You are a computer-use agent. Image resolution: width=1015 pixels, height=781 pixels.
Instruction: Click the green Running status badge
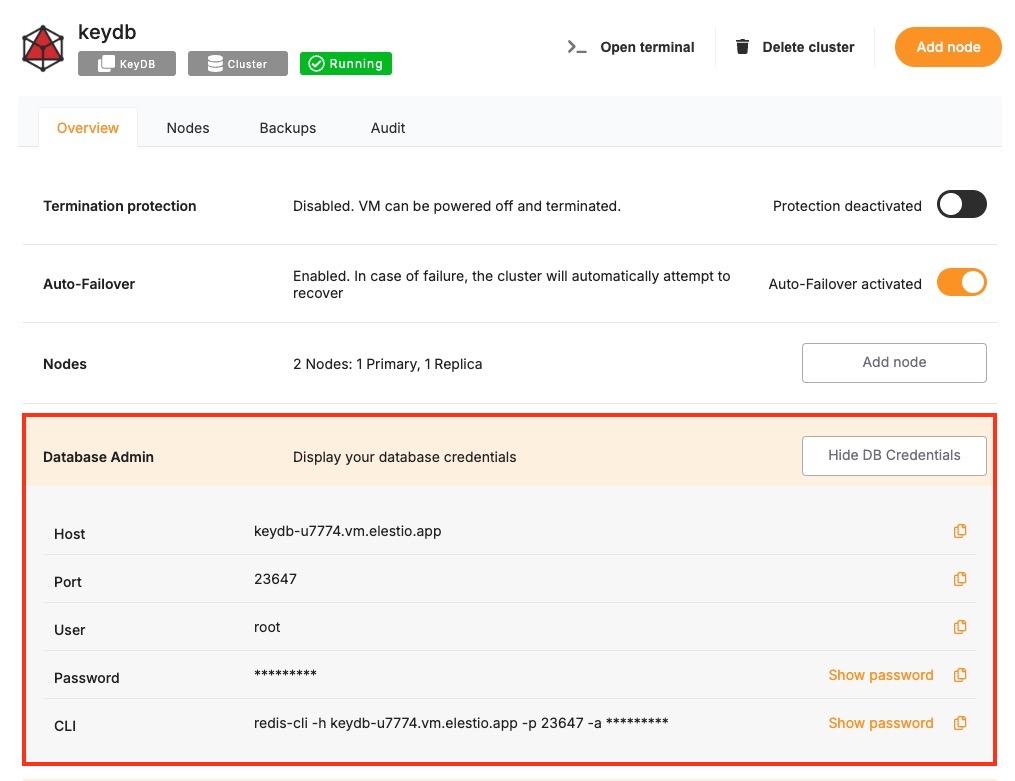[346, 64]
